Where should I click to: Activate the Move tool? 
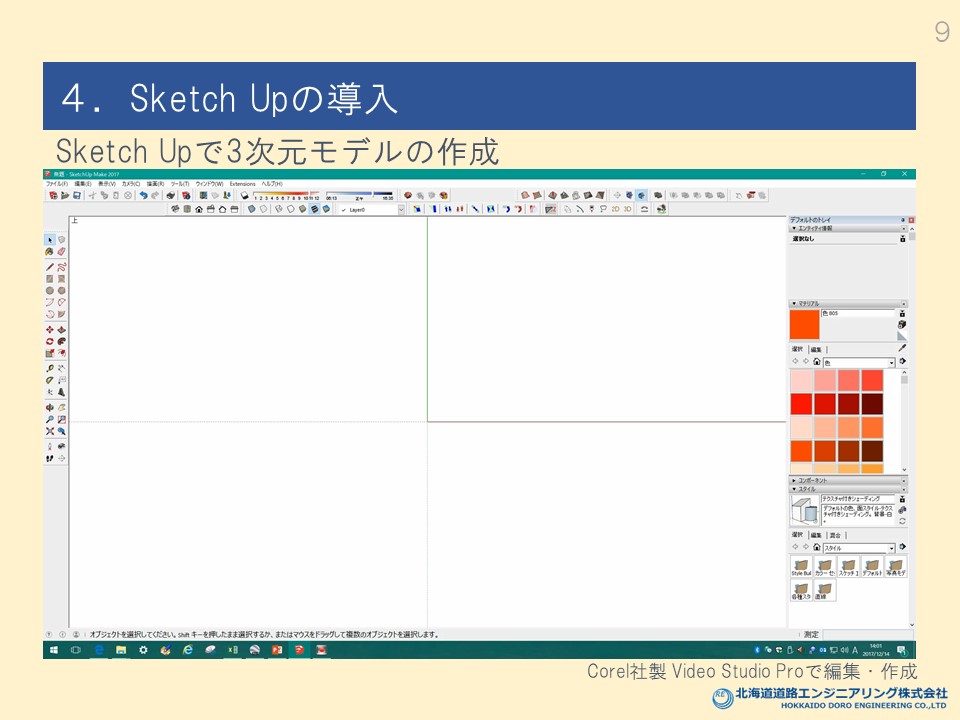pyautogui.click(x=49, y=329)
